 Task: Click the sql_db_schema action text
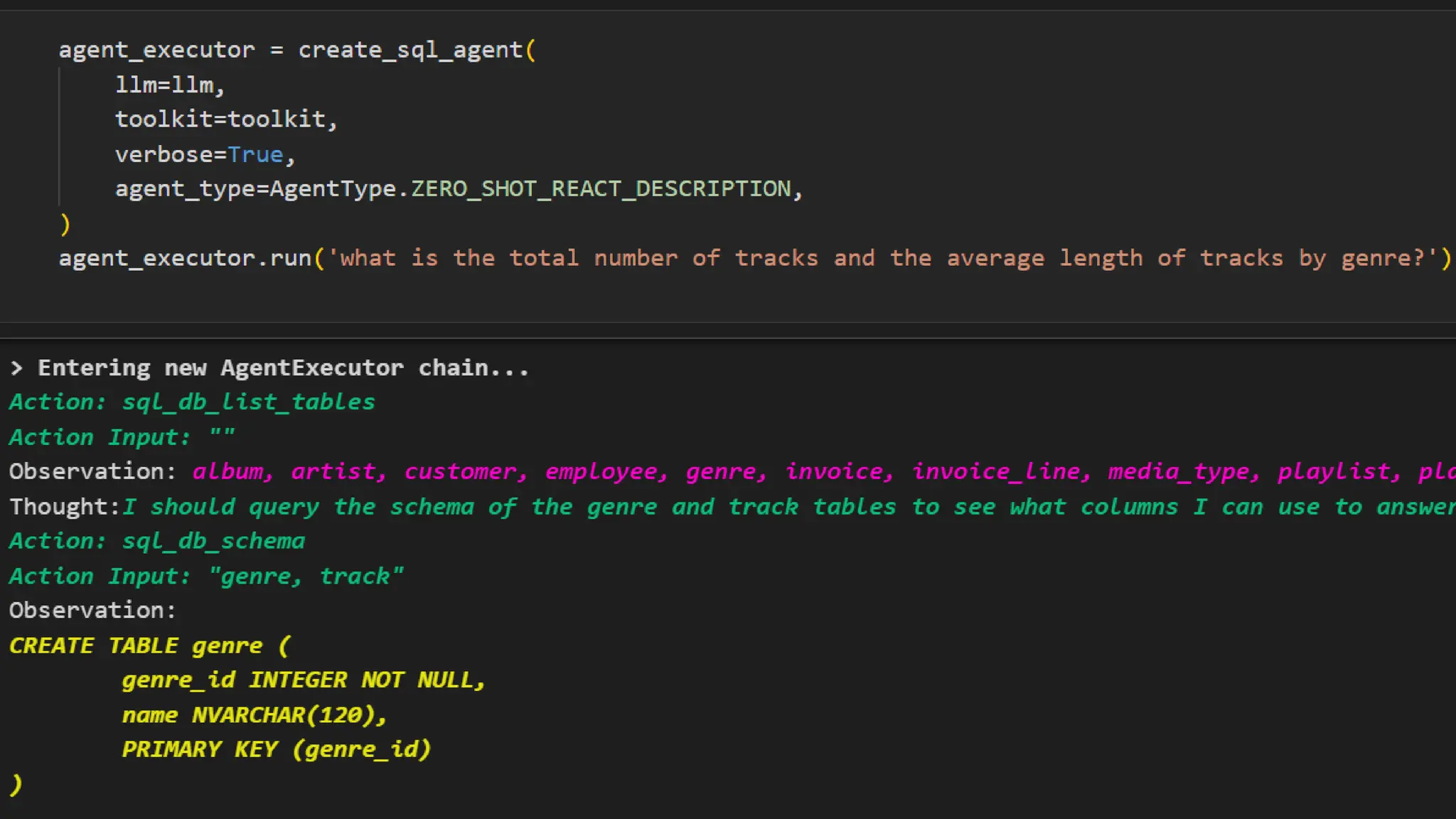213,541
